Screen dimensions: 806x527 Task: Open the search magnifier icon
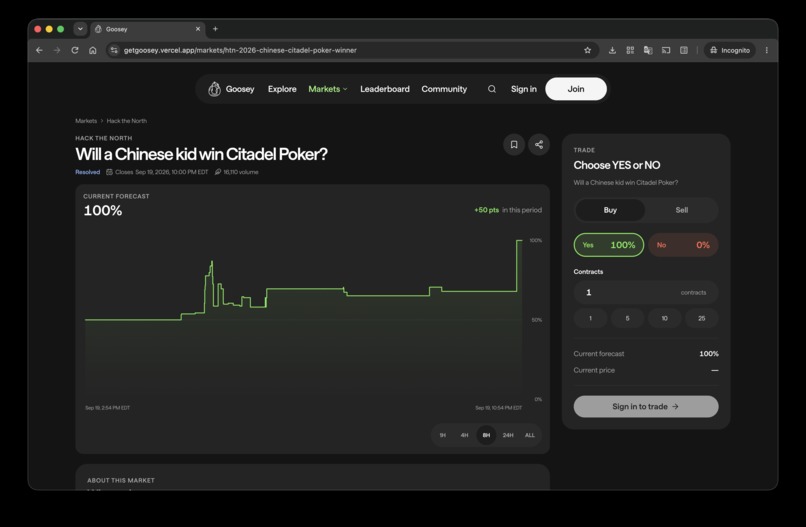pyautogui.click(x=492, y=89)
